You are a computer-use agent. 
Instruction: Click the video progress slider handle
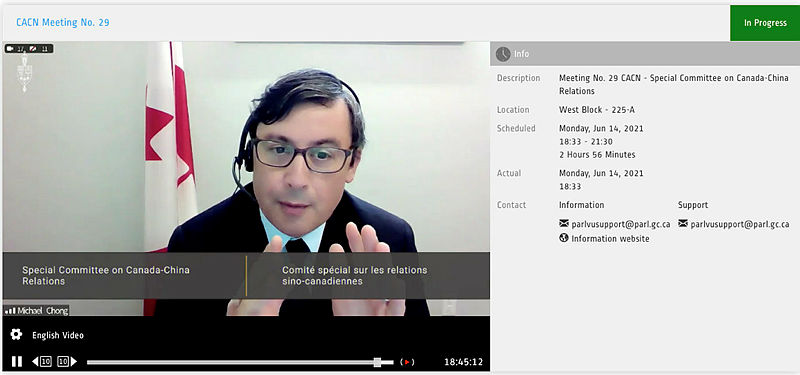378,362
